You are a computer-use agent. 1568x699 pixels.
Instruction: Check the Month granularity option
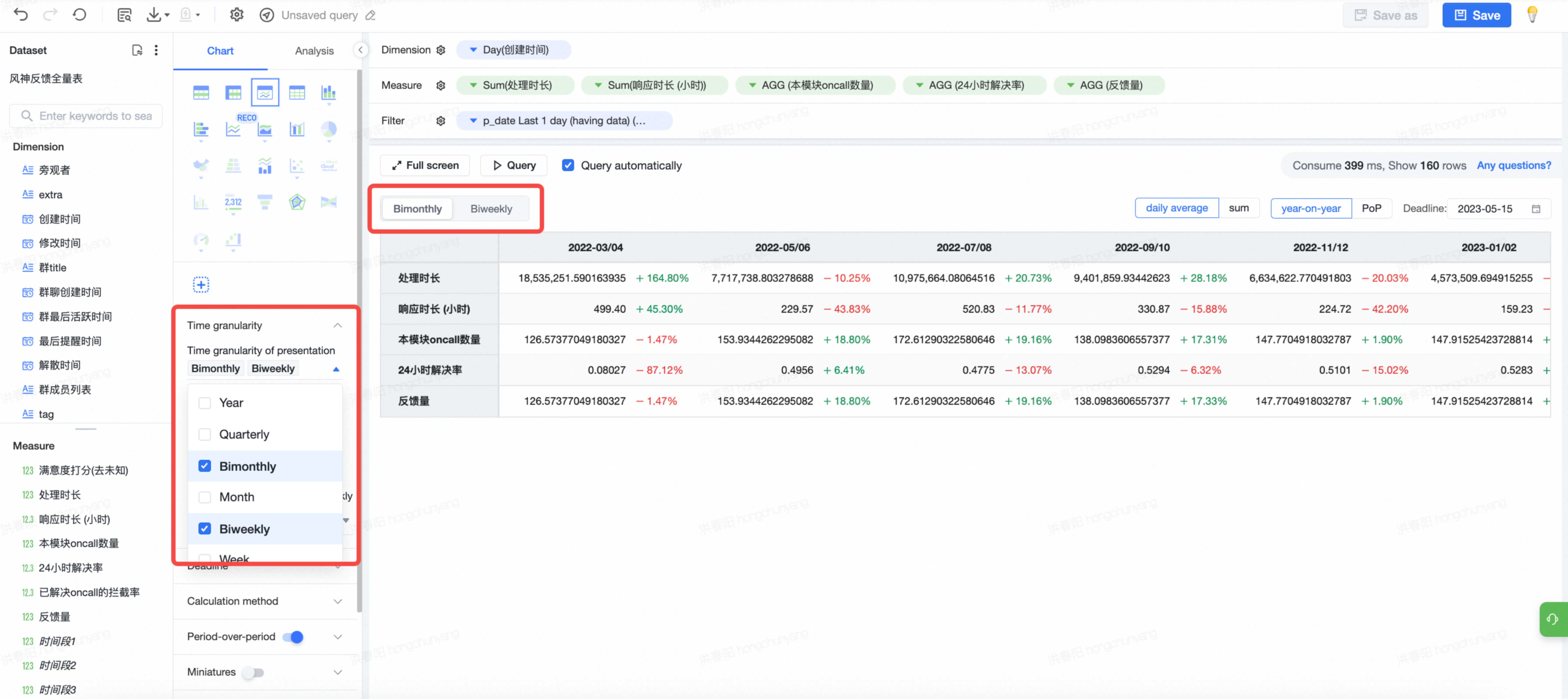[x=205, y=497]
